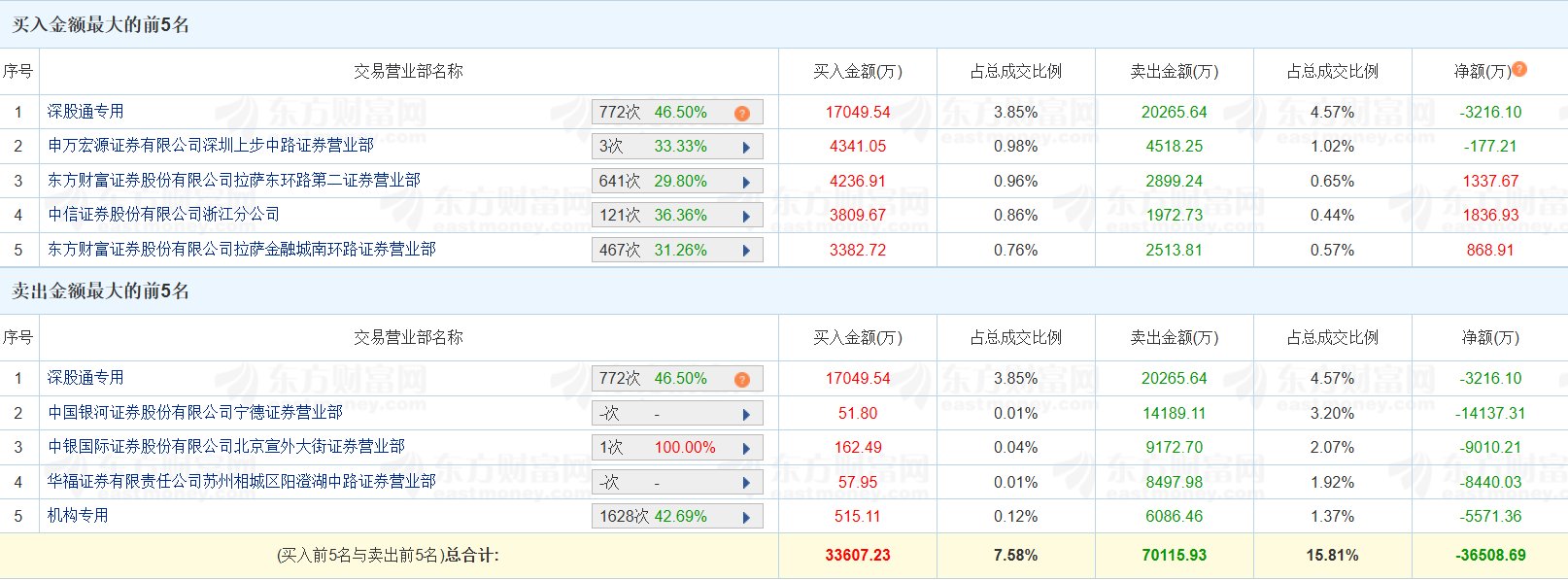1568x580 pixels.
Task: Expand arrow for 申万宏源证券 深圳上步中路 row
Action: 746,148
